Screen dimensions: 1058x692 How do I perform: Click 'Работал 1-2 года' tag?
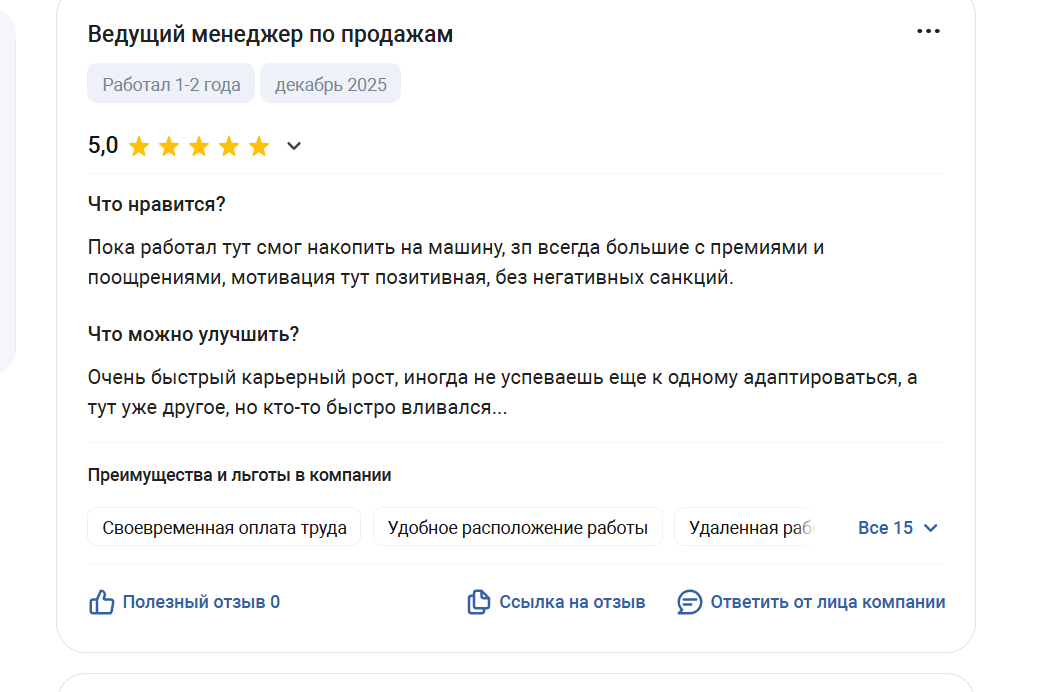pyautogui.click(x=171, y=84)
